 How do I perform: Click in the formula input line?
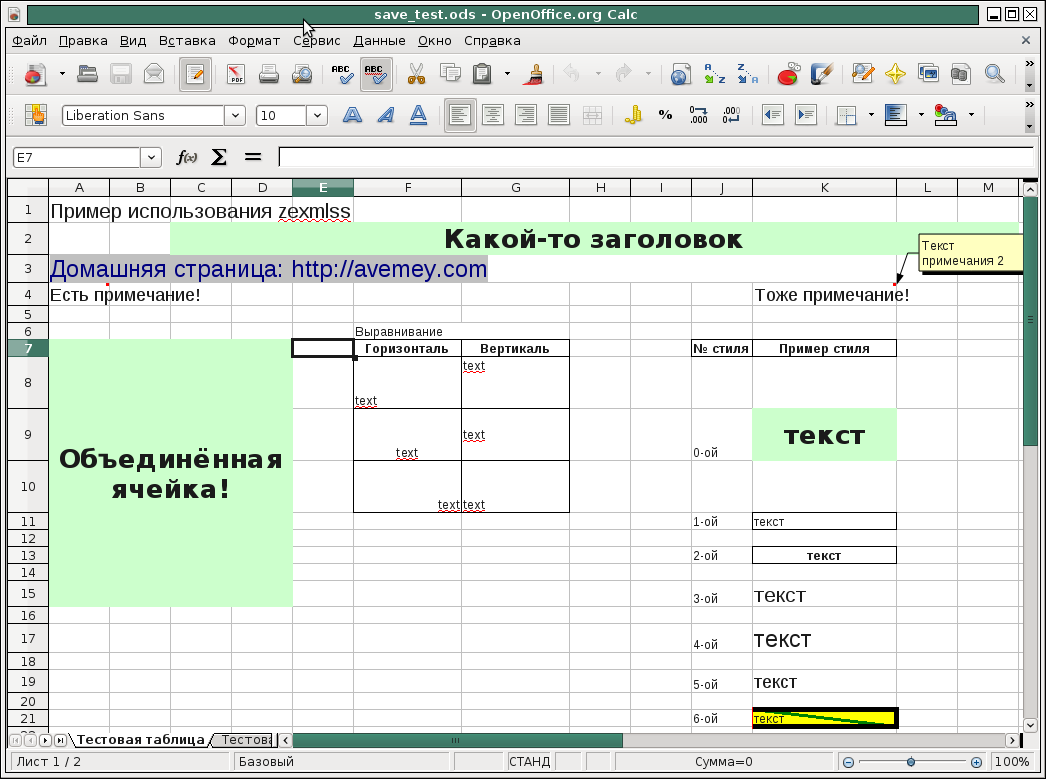pos(650,157)
